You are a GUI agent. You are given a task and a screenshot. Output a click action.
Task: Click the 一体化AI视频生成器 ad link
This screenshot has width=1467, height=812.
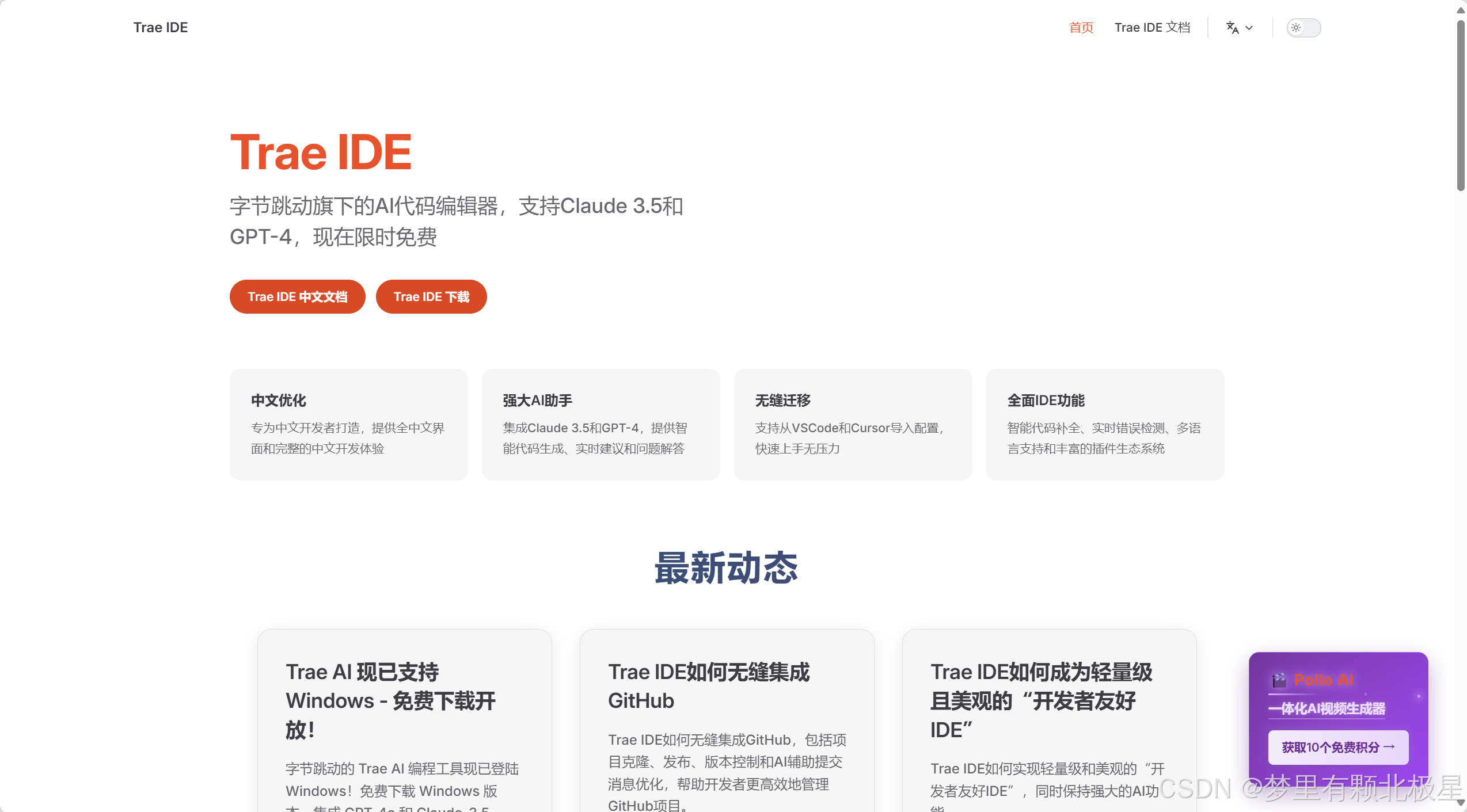[x=1327, y=709]
